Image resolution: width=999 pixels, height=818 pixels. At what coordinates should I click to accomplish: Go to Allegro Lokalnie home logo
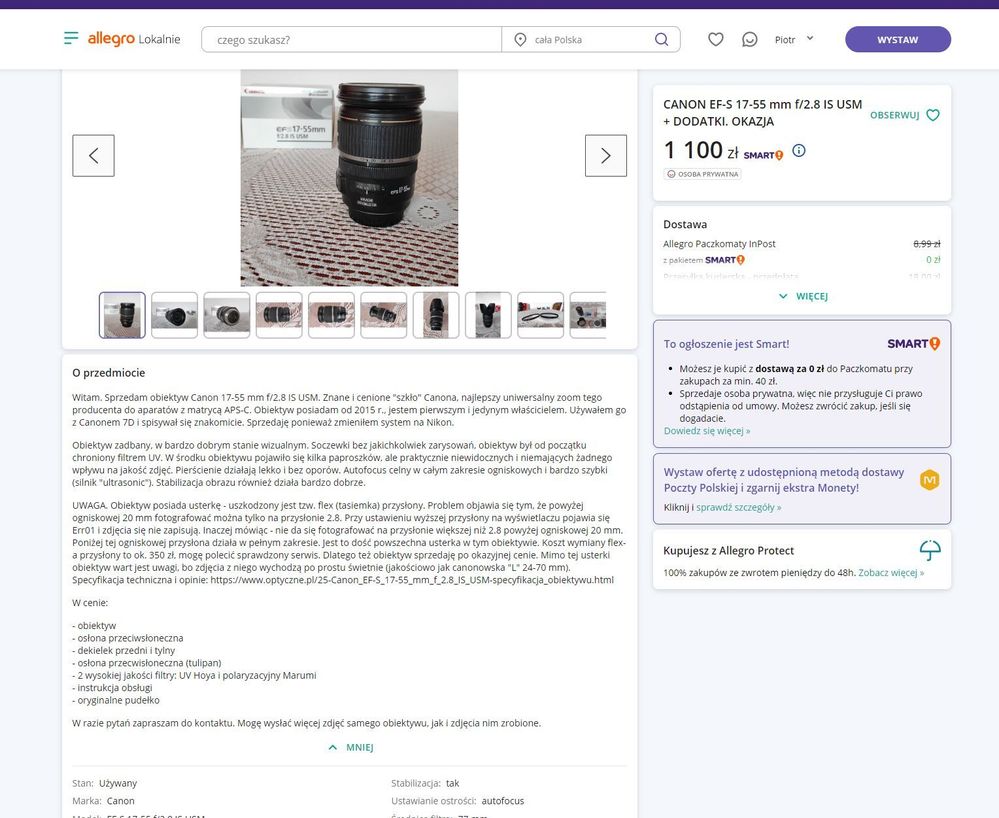133,39
